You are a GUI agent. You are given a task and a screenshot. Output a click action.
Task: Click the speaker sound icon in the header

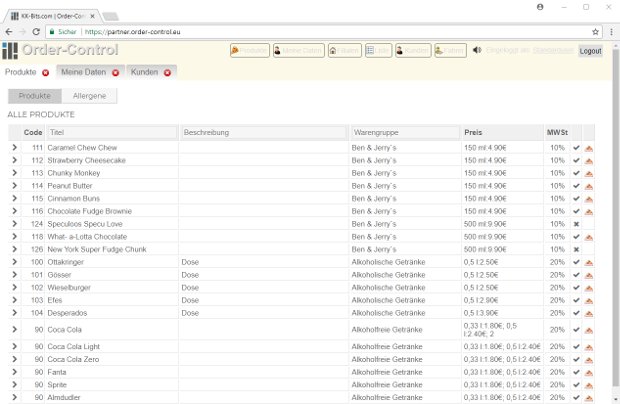[x=477, y=50]
